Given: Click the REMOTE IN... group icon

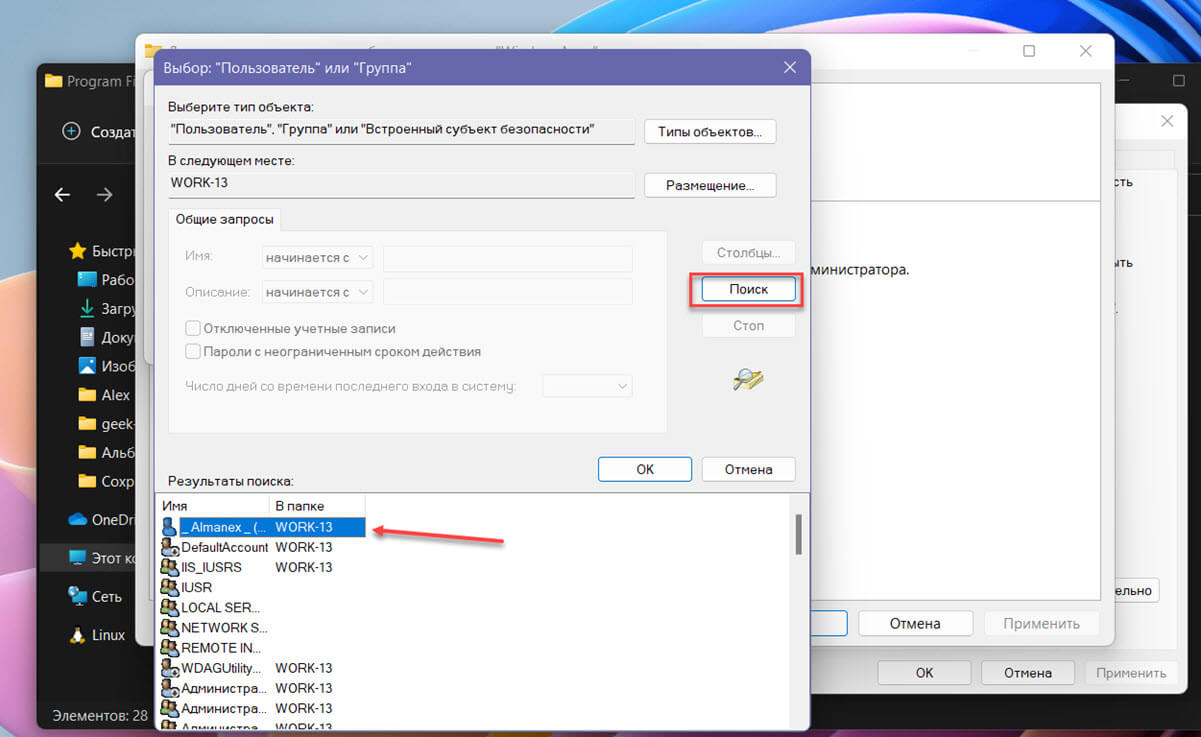Looking at the screenshot, I should click(x=170, y=647).
